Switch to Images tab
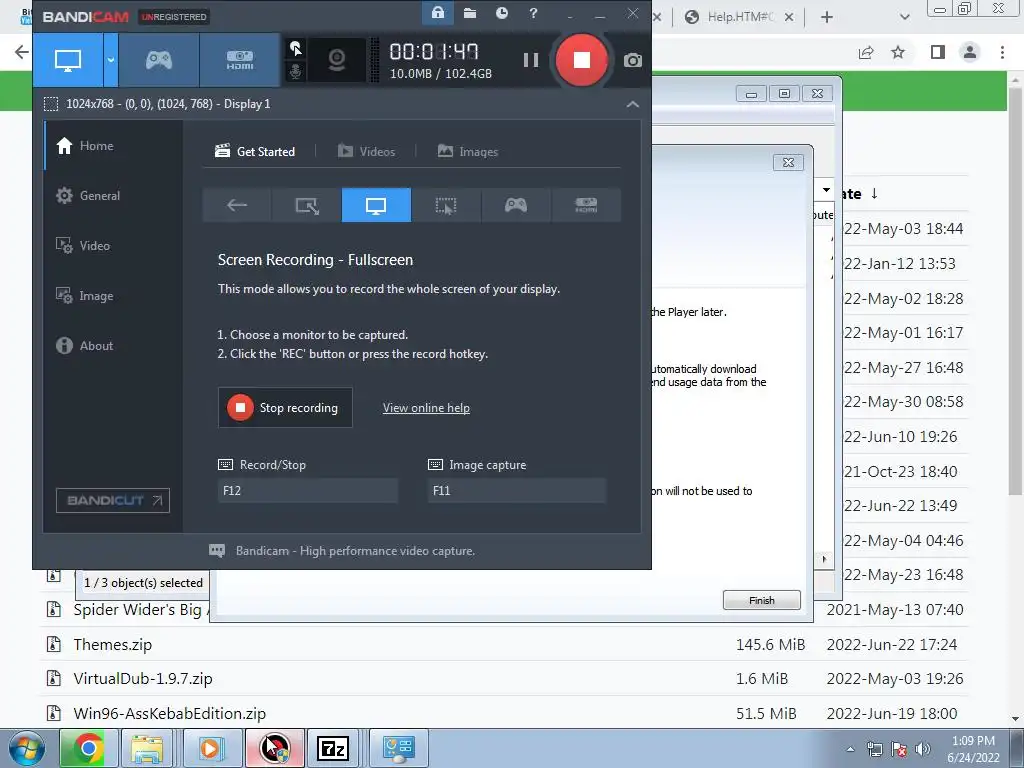Image resolution: width=1024 pixels, height=768 pixels. point(468,152)
